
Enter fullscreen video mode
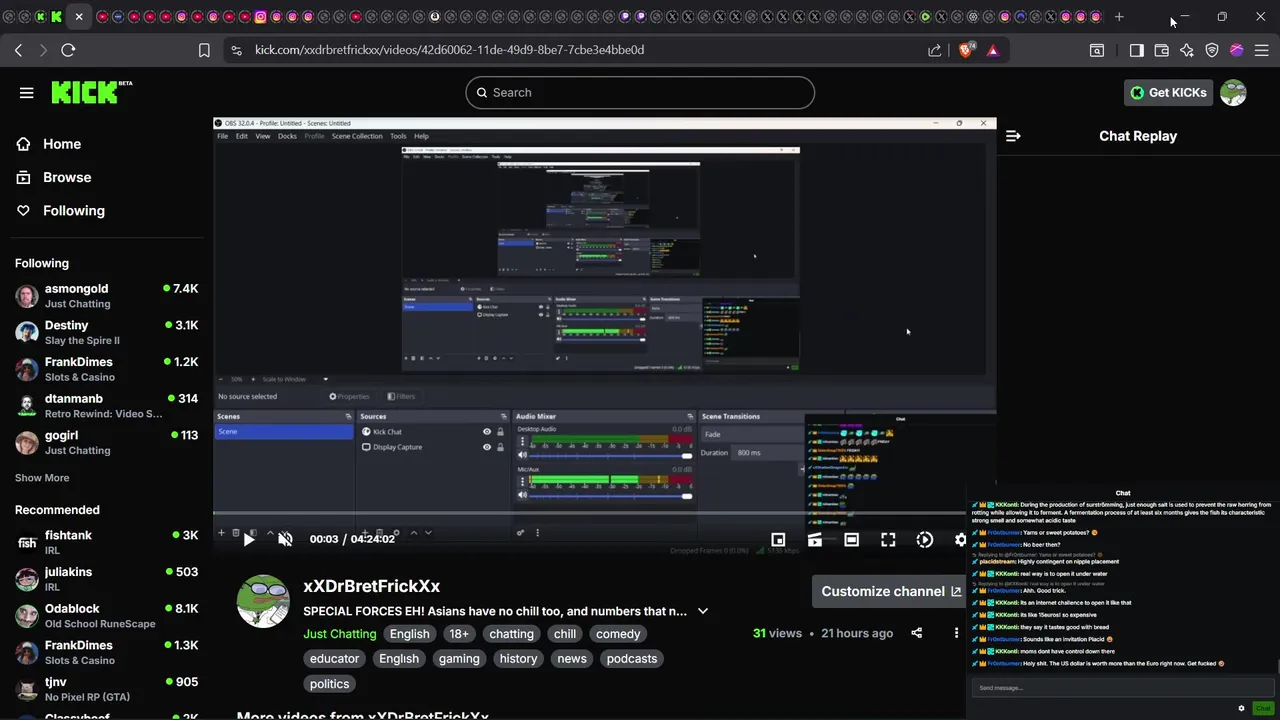888,540
